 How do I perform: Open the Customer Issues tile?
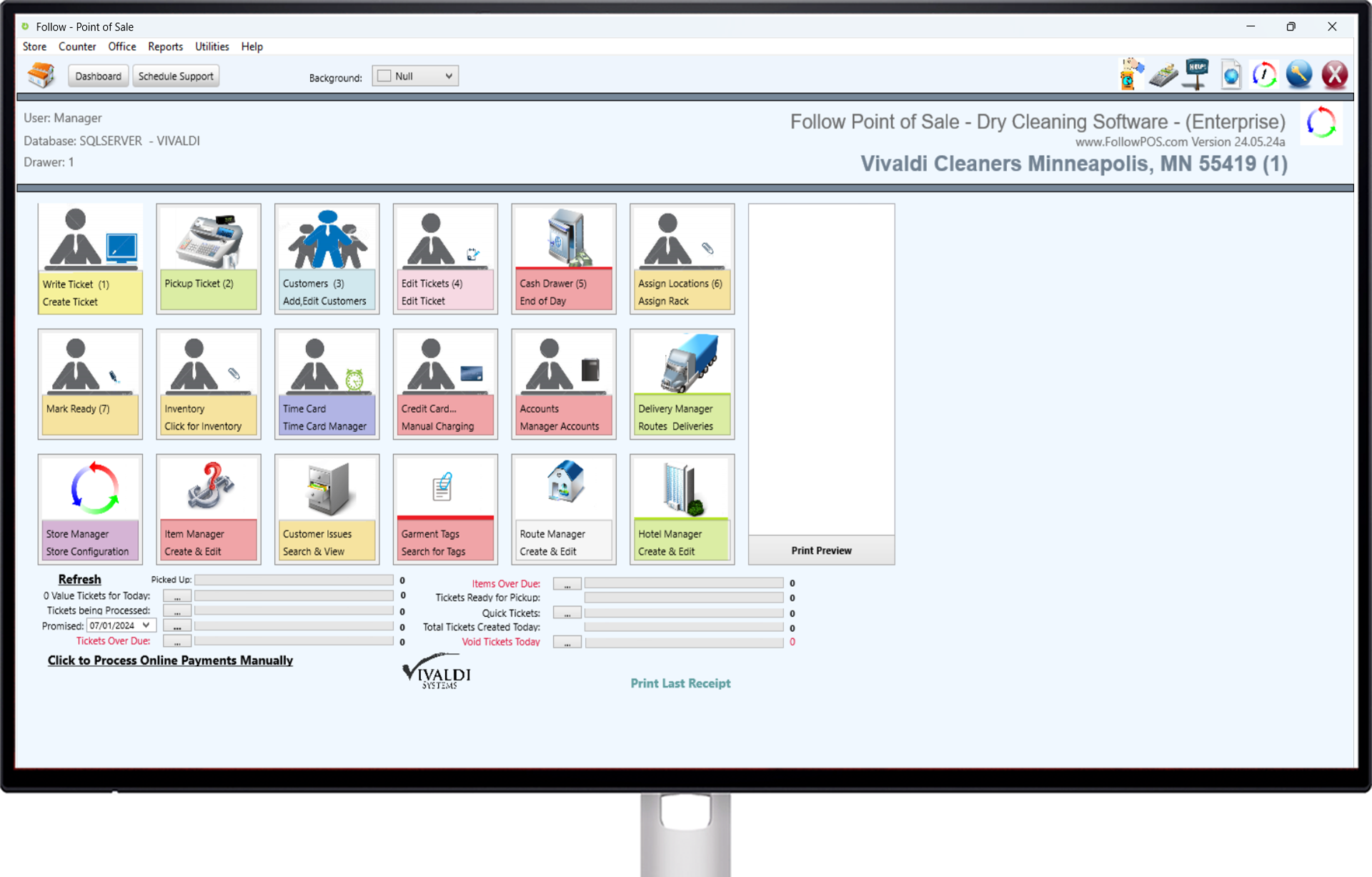point(327,509)
